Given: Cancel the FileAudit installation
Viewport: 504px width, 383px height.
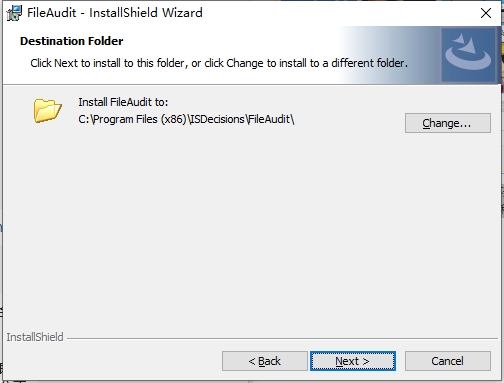Looking at the screenshot, I should pos(448,361).
